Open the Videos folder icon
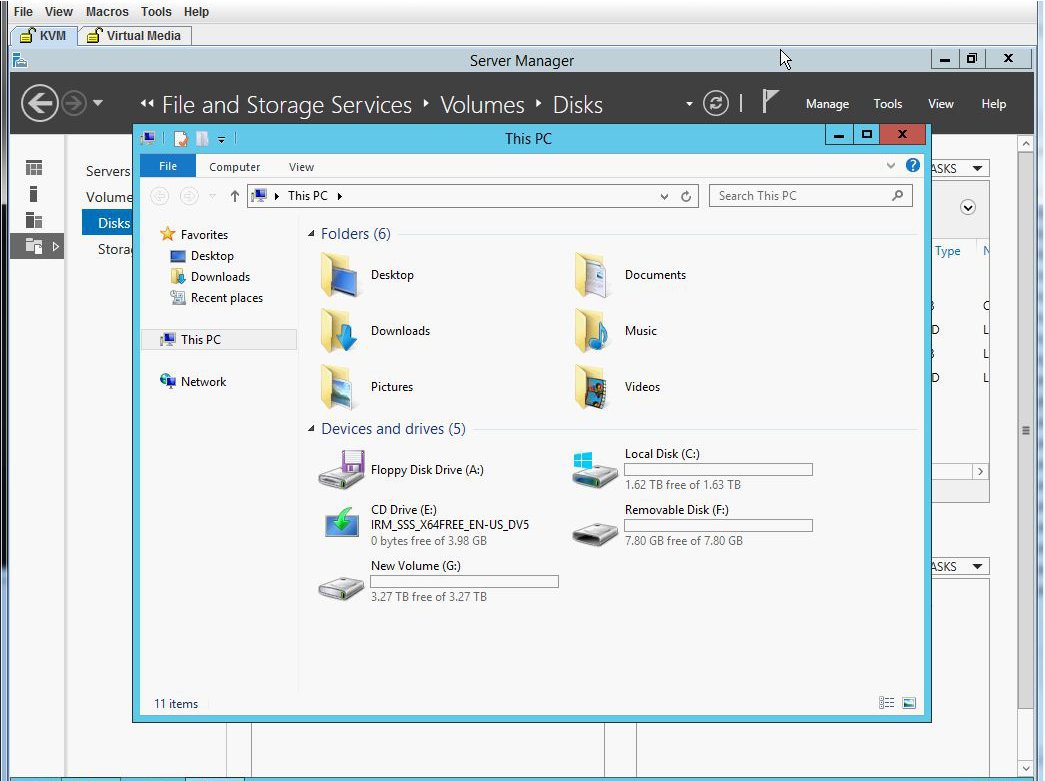The width and height of the screenshot is (1045, 781). point(593,387)
